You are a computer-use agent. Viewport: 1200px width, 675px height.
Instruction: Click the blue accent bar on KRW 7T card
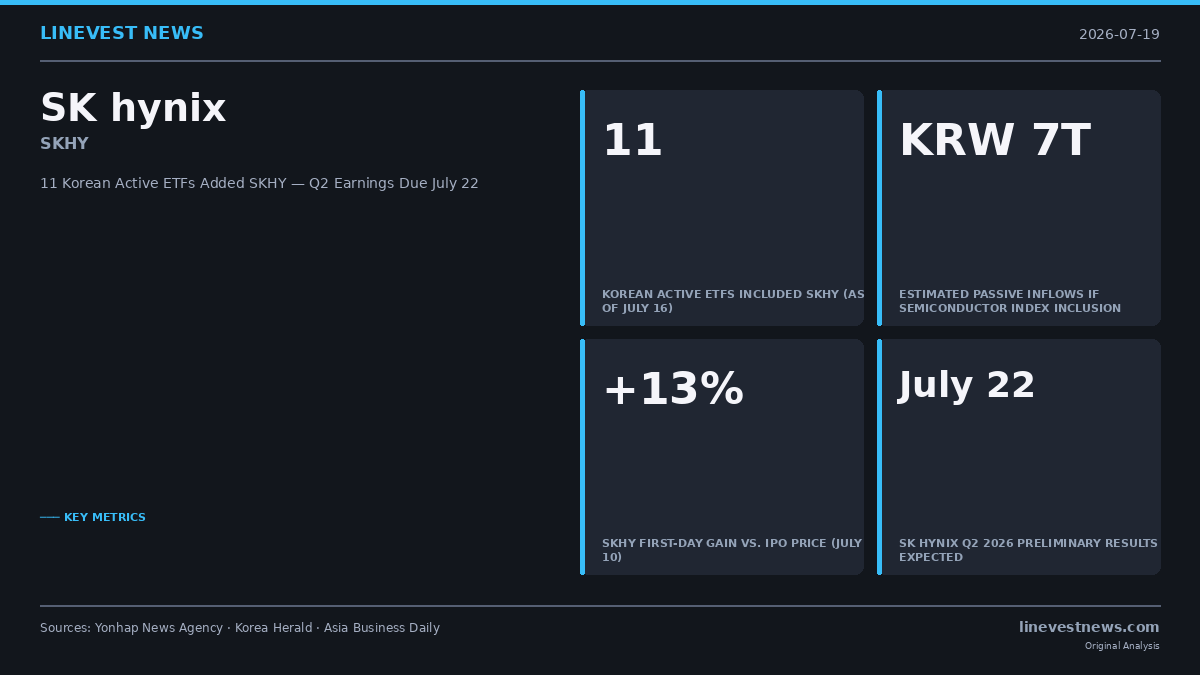pyautogui.click(x=879, y=208)
